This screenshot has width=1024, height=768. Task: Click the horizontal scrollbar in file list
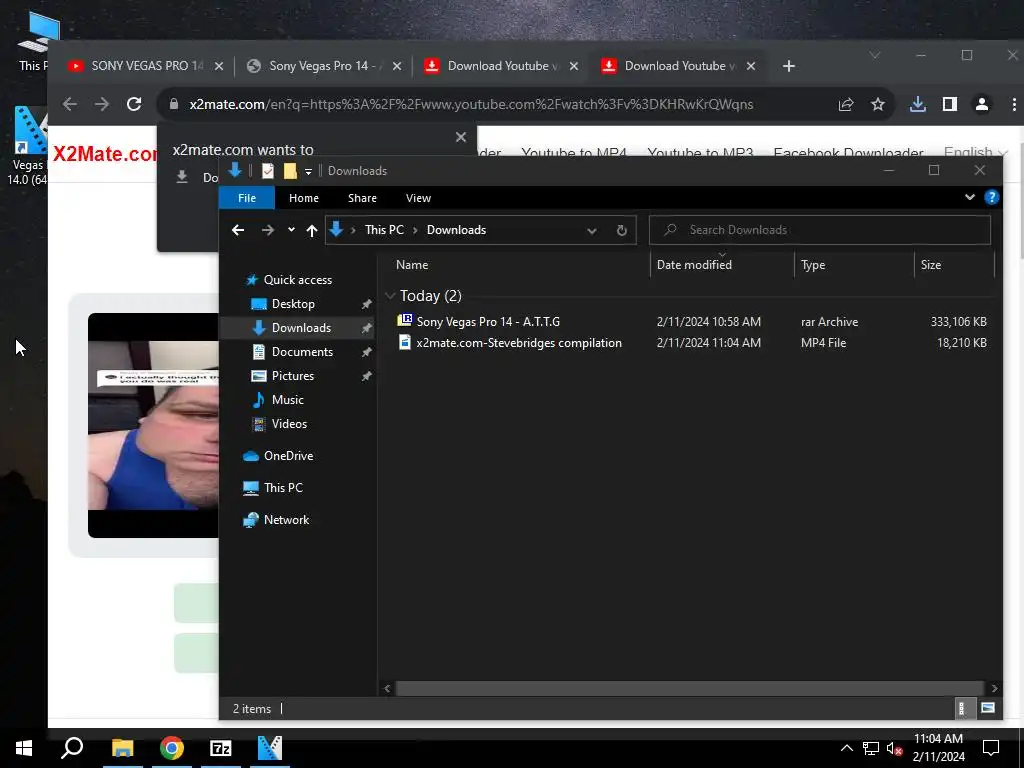[x=690, y=688]
